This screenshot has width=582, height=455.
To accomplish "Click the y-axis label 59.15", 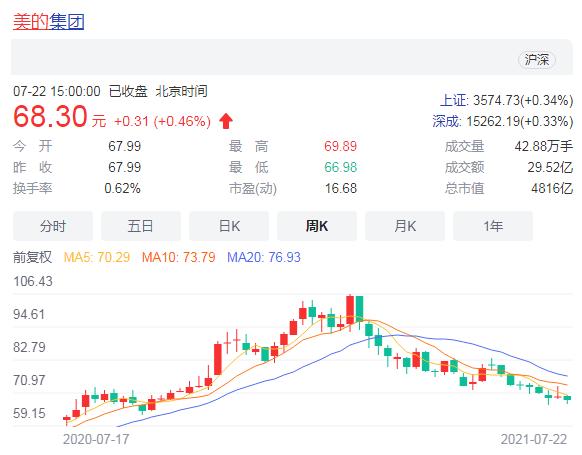I will click(x=29, y=413).
